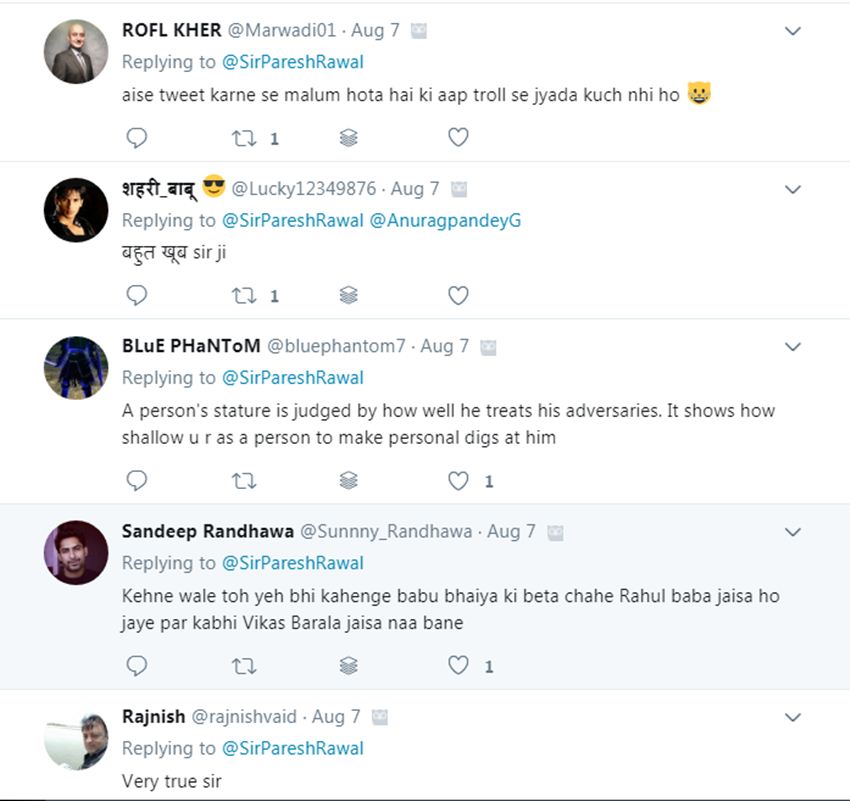
Task: Click the stack icon under BLuE PHaNToM's tweet
Action: 348,481
